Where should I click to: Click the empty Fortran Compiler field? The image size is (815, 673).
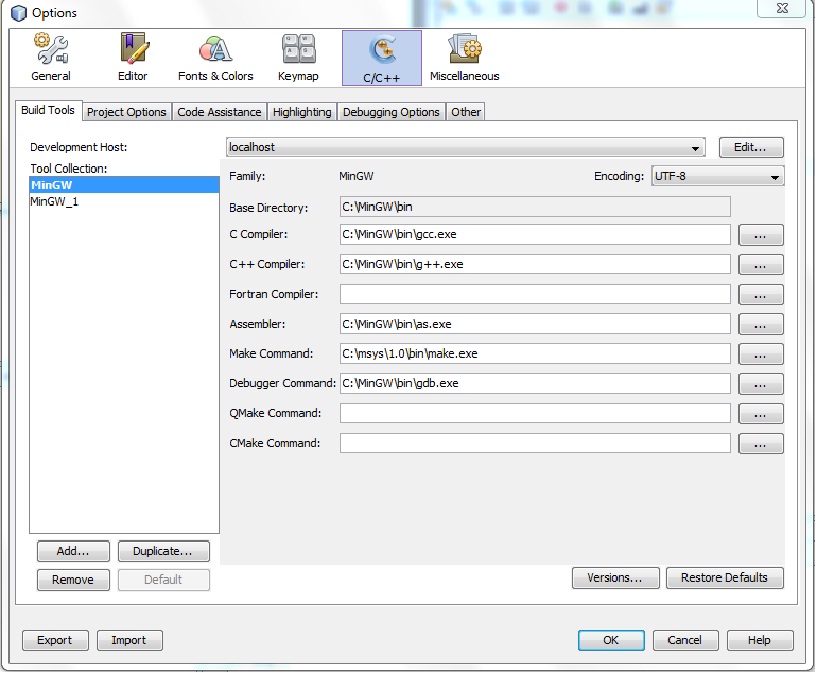pos(535,294)
